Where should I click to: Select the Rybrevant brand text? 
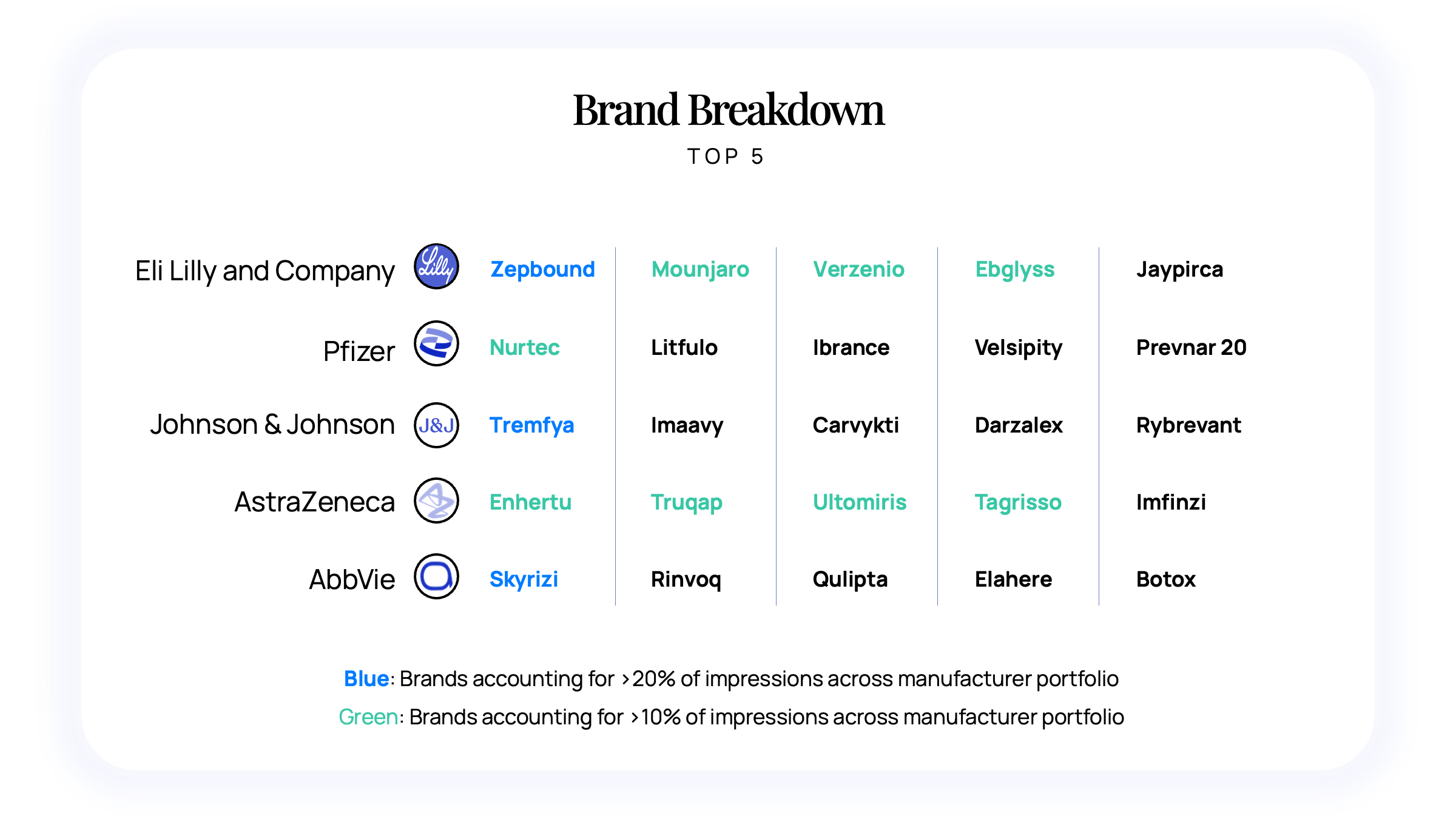[x=1188, y=425]
